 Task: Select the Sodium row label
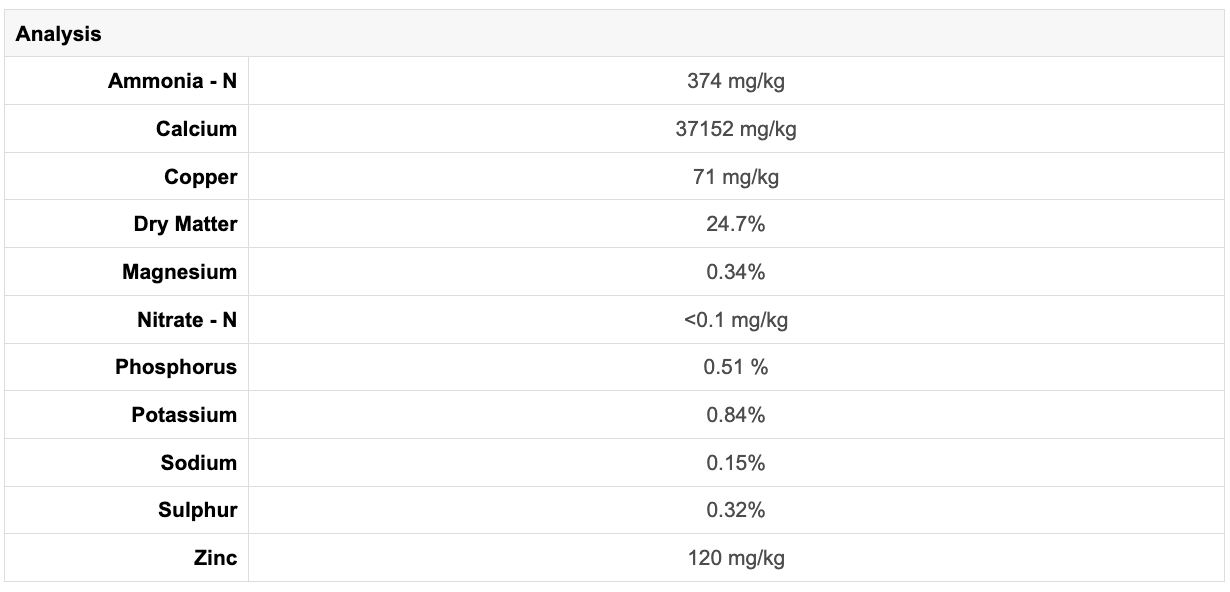point(198,463)
